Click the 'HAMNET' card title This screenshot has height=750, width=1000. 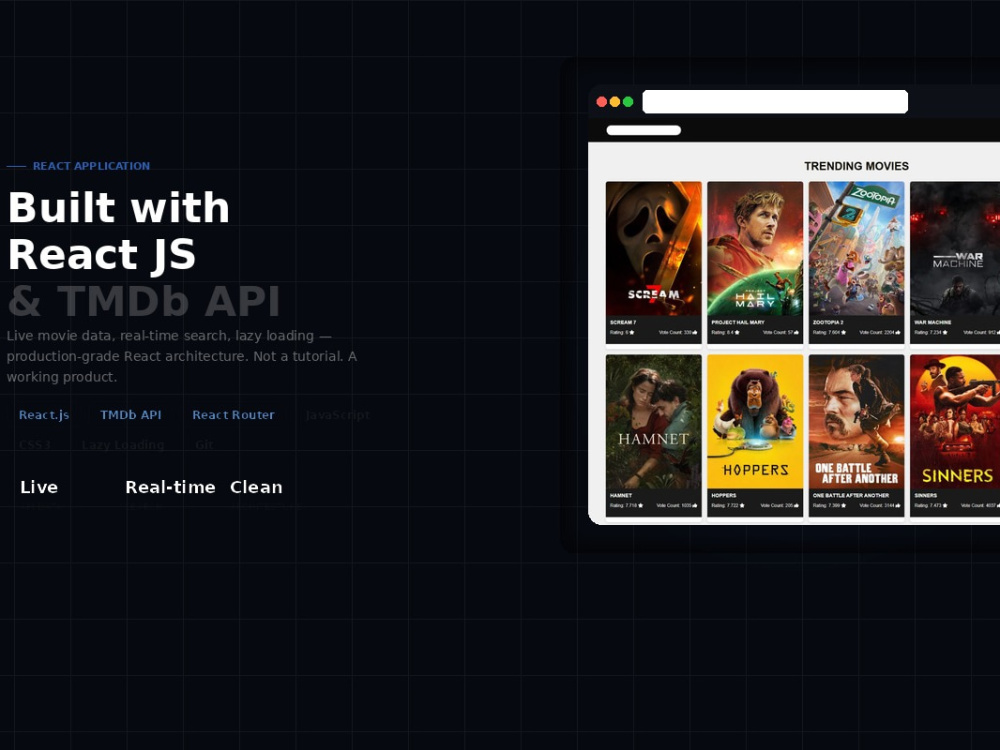coord(621,496)
